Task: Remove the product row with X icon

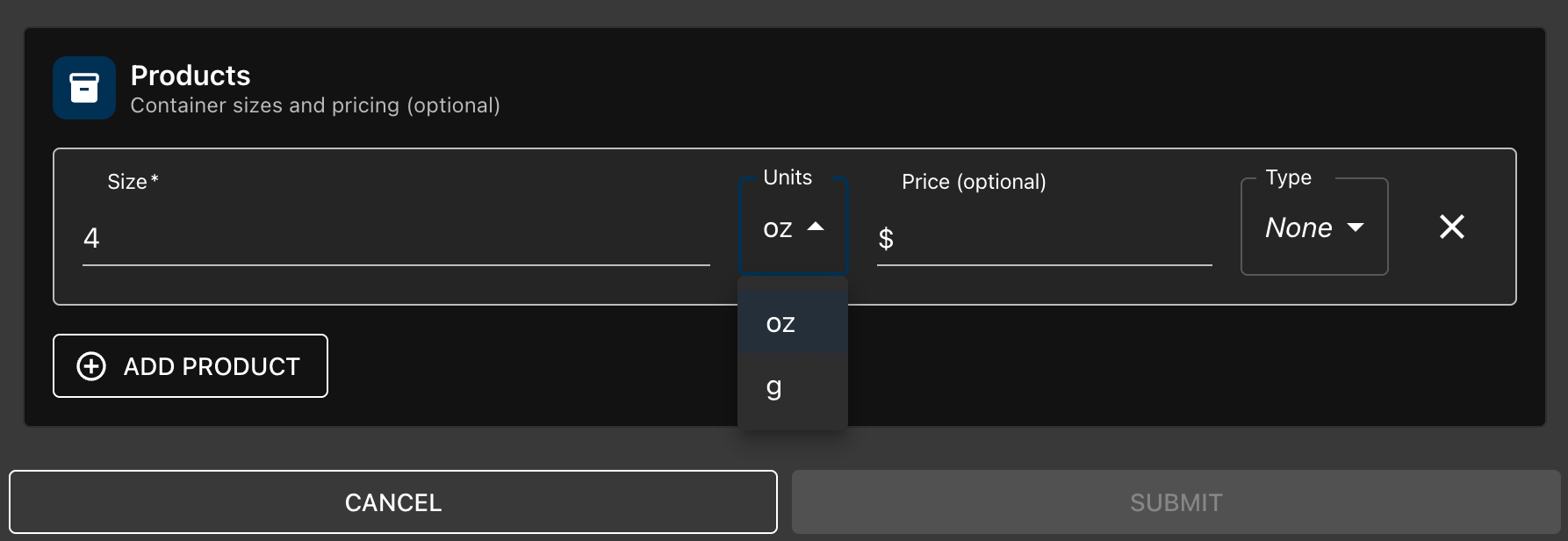Action: [1452, 227]
